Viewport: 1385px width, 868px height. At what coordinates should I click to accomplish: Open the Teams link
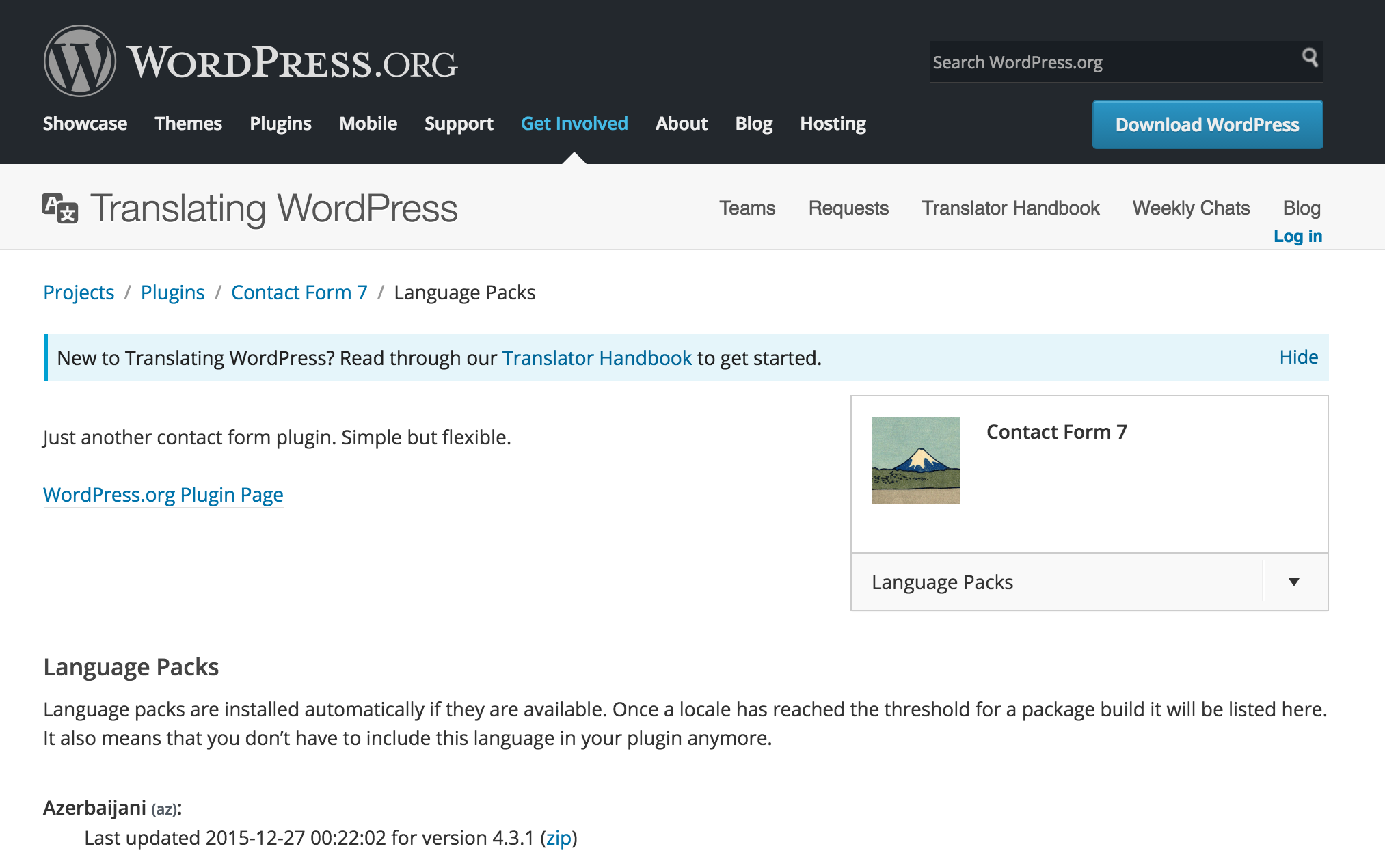(x=747, y=208)
